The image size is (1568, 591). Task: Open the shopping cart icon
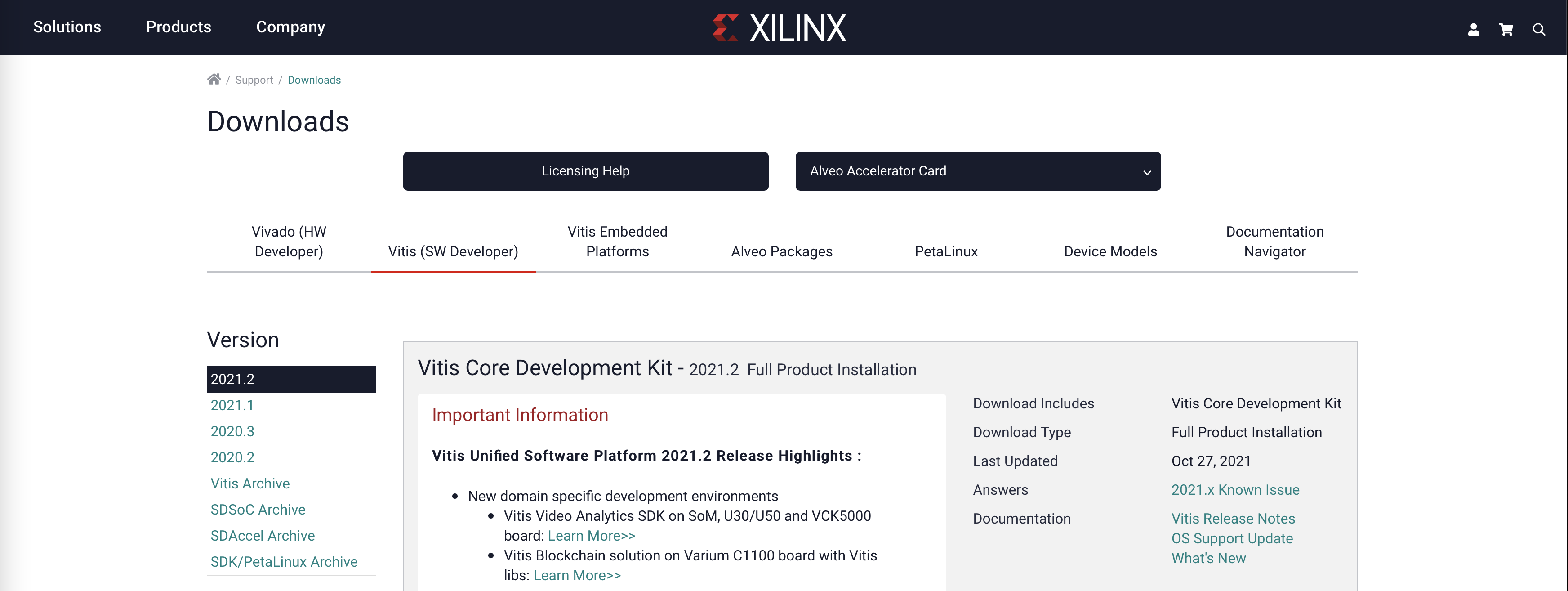click(1506, 29)
